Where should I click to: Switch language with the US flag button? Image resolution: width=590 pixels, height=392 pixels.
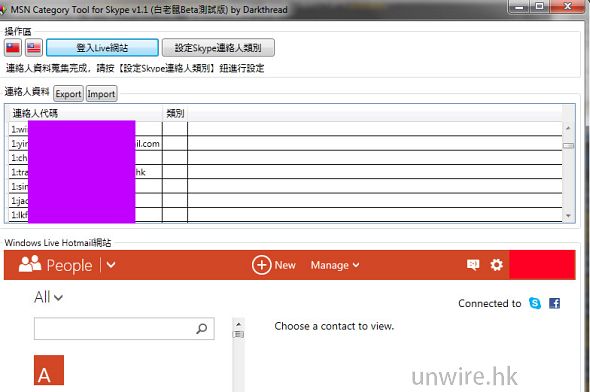tap(34, 48)
